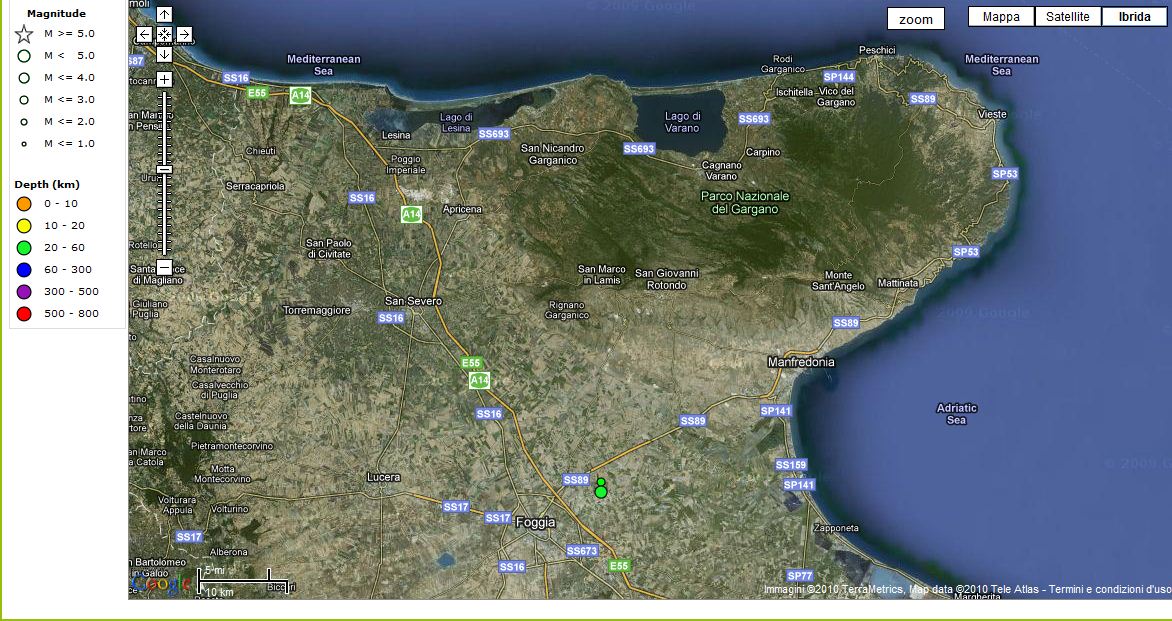
Task: Click the Adriatic Sea label
Action: click(957, 414)
